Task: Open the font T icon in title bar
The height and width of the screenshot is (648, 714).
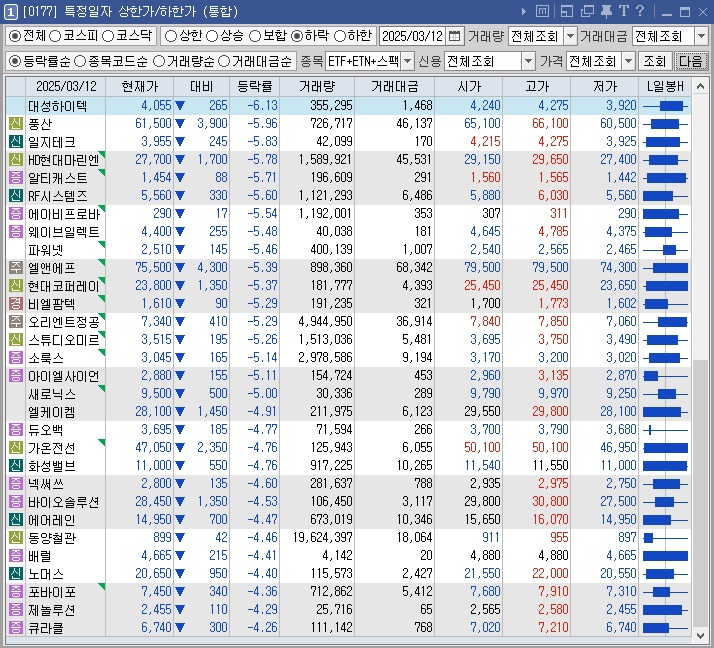Action: click(x=623, y=11)
